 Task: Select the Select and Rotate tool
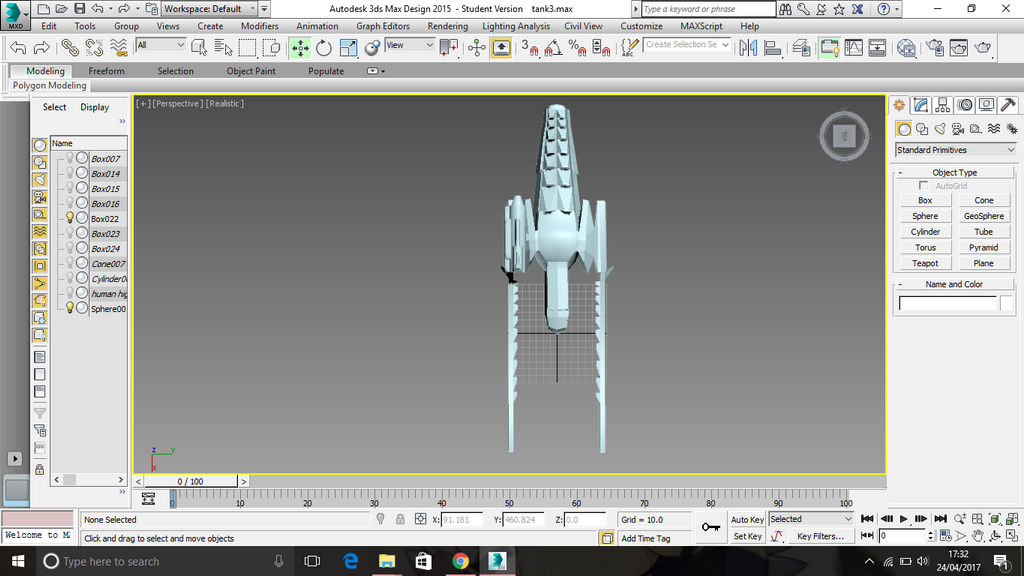[326, 48]
